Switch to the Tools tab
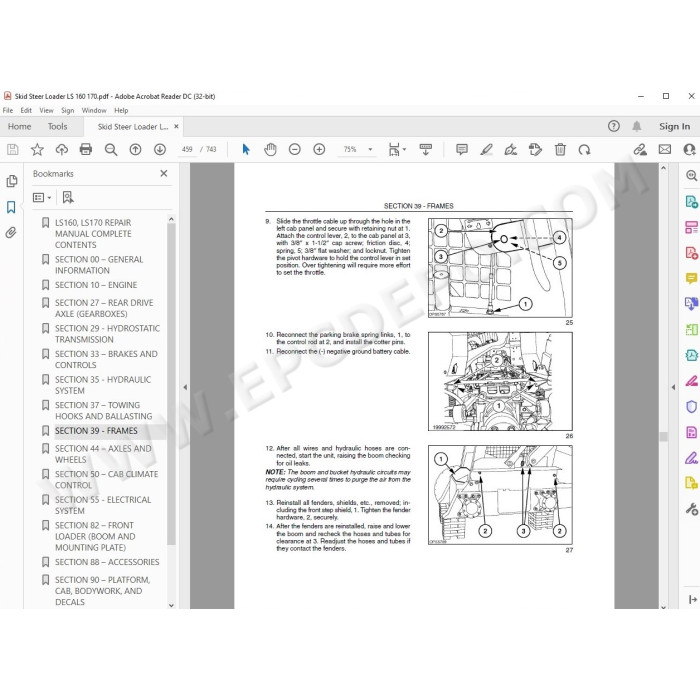 (x=58, y=126)
